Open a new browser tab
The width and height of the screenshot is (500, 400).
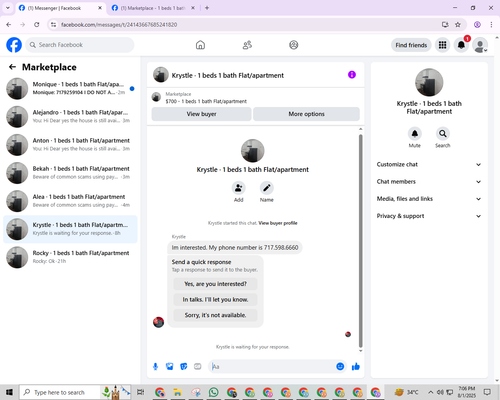tap(207, 8)
